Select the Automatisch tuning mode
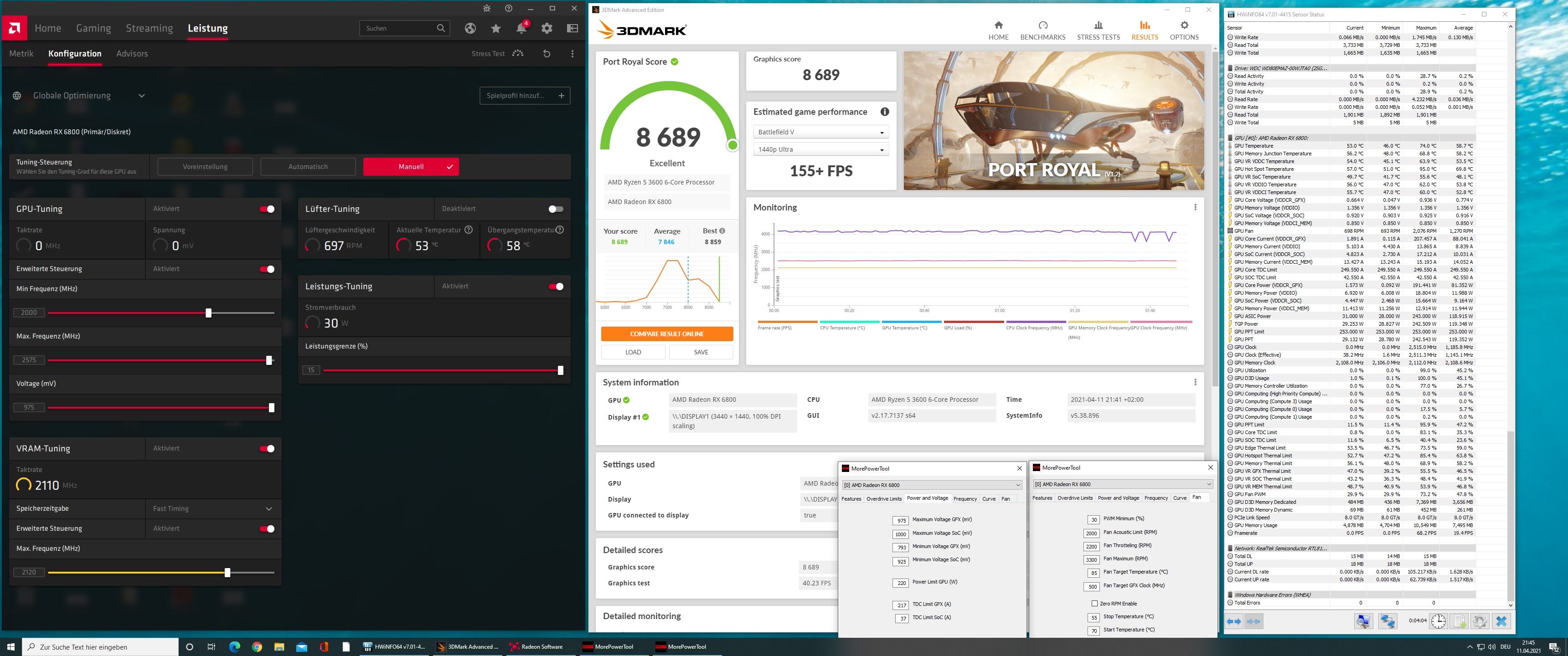This screenshot has height=656, width=1568. tap(308, 167)
